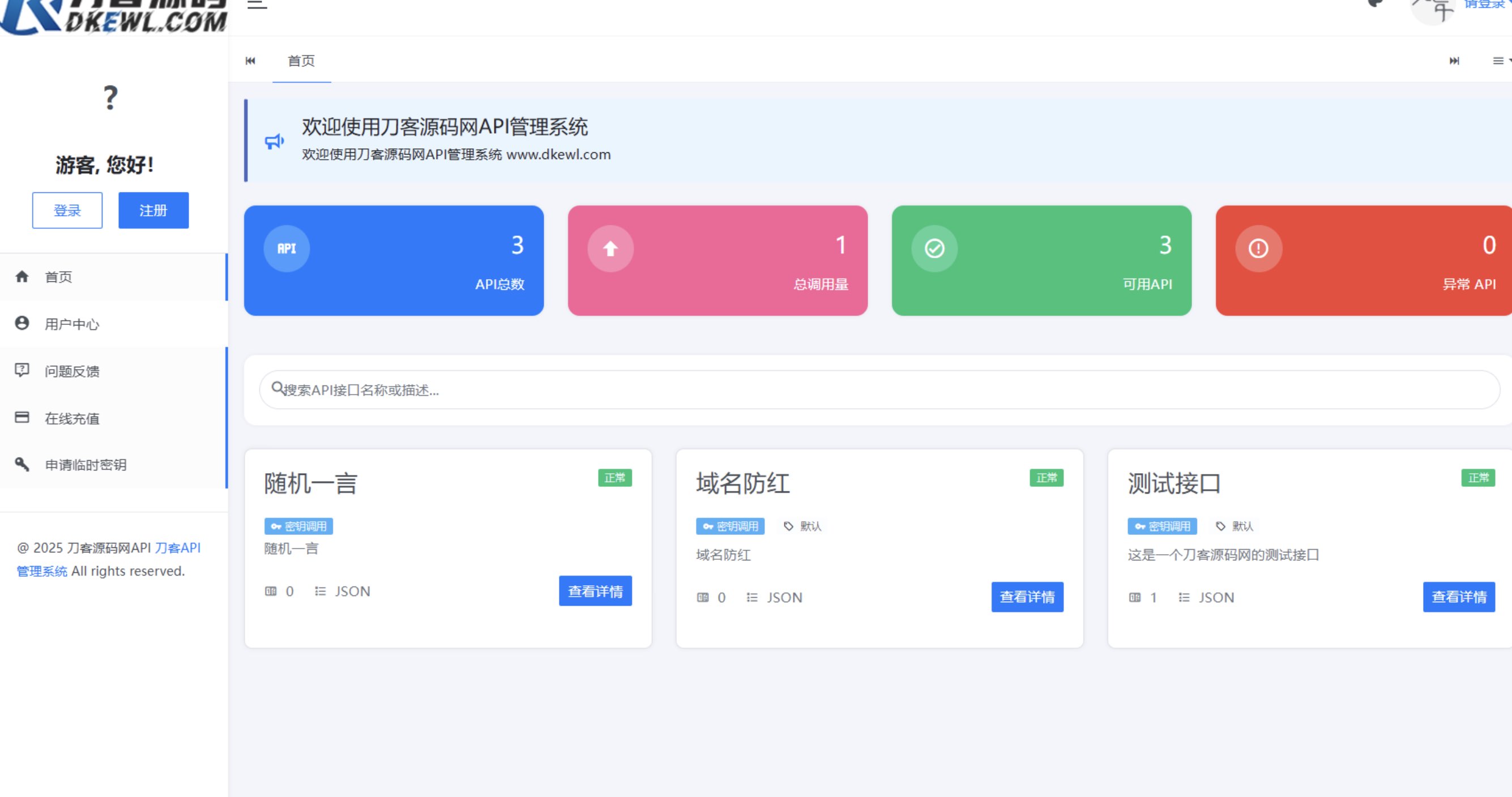The width and height of the screenshot is (1512, 797).
Task: Select the 首页 tab
Action: [x=301, y=61]
